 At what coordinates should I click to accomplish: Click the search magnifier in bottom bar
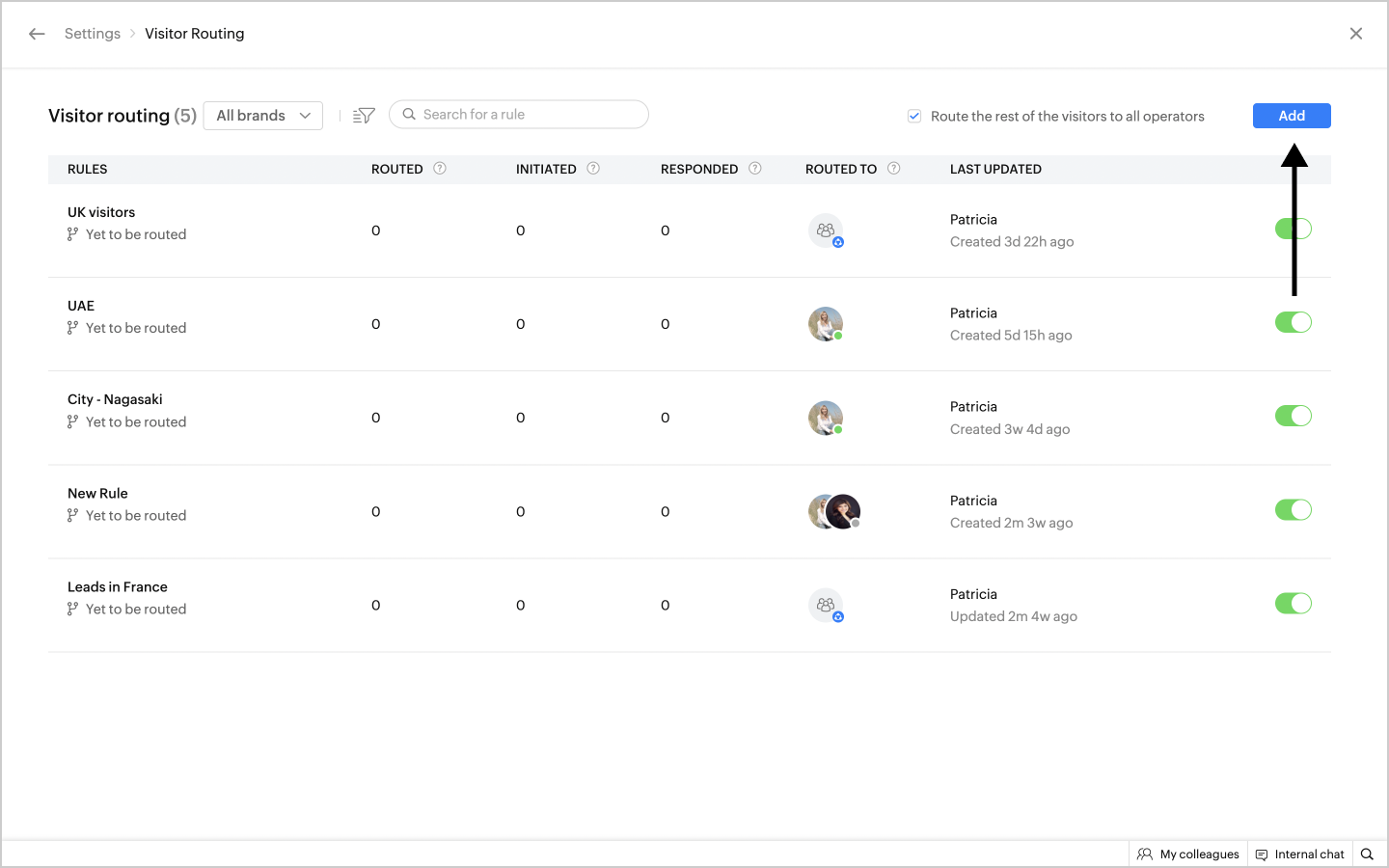(x=1367, y=854)
